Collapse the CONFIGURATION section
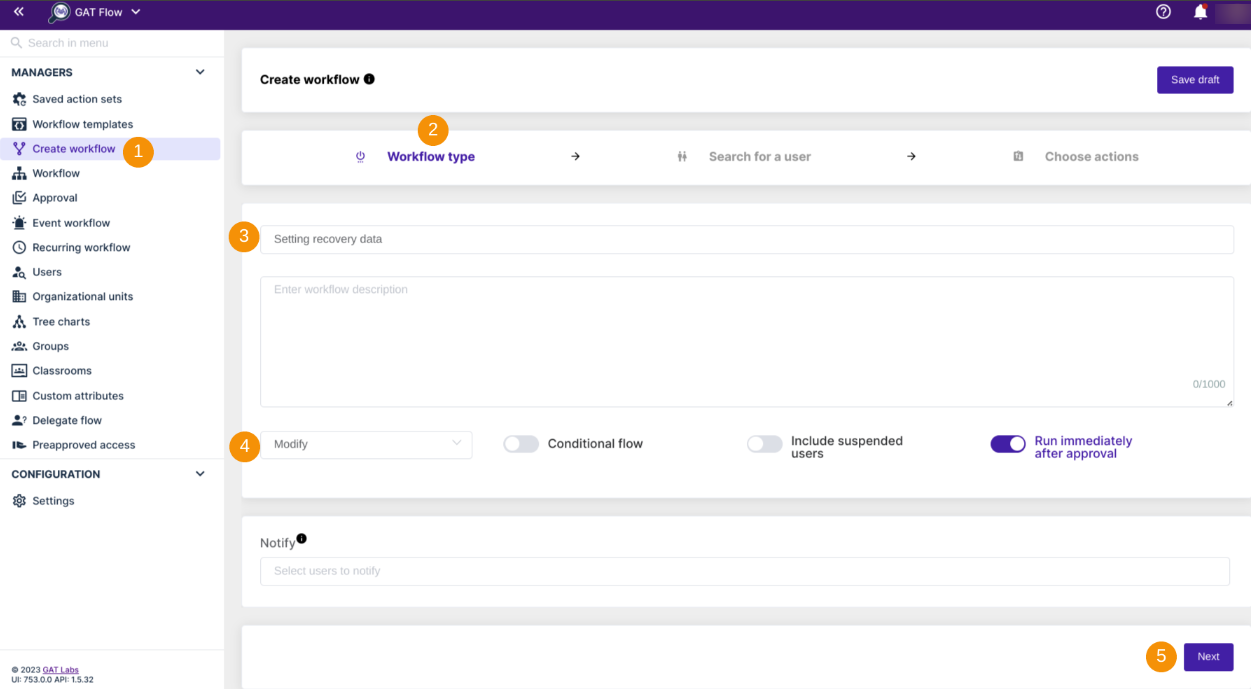The image size is (1251, 689). coord(200,474)
